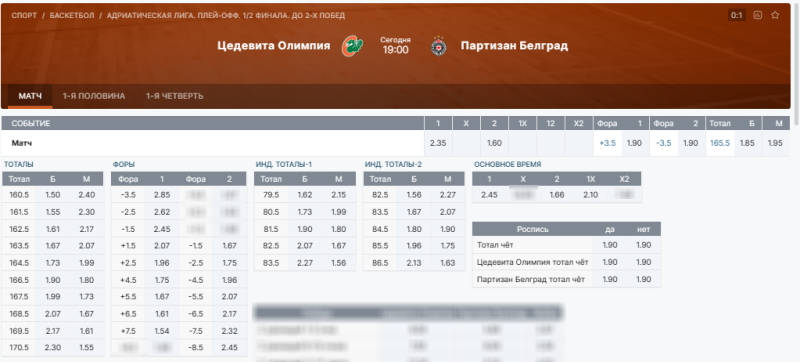
Task: Choose over 166.5 total in ТОТАЛЫ
Action: [53, 280]
